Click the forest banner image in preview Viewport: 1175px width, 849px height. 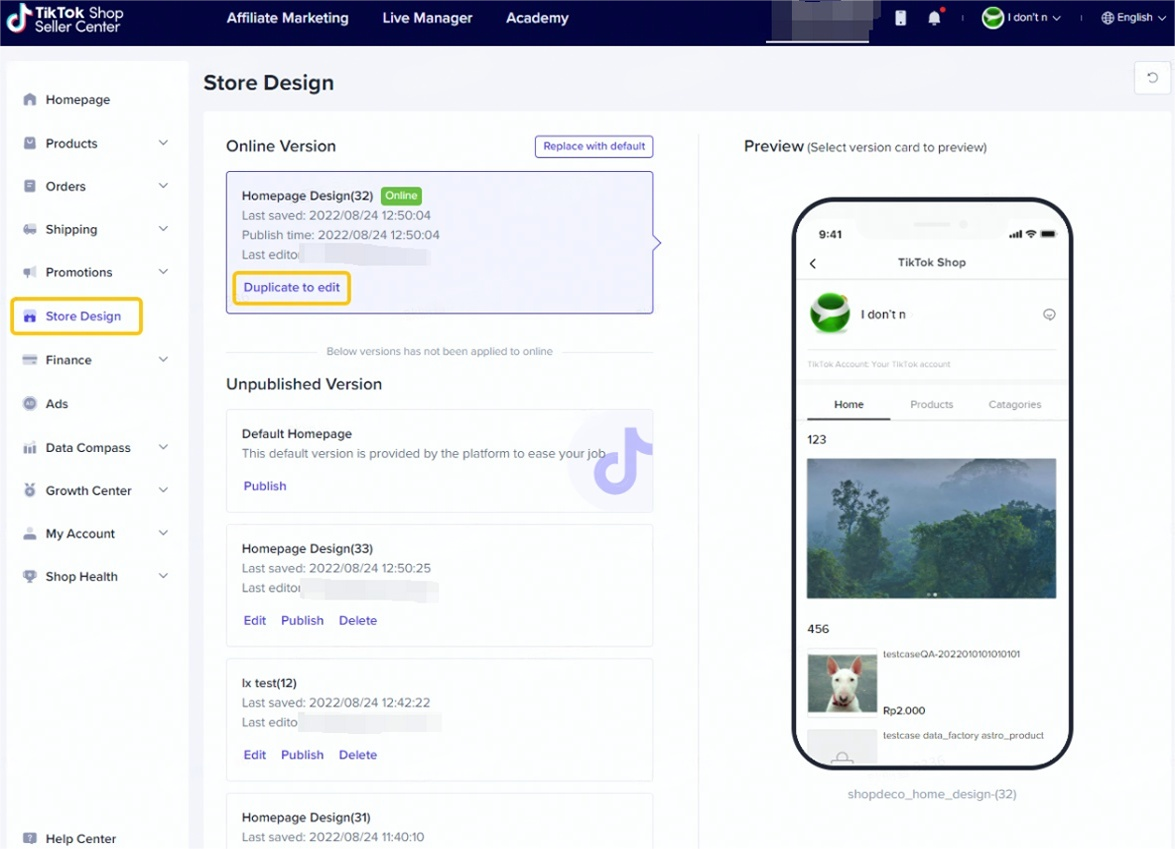tap(931, 528)
